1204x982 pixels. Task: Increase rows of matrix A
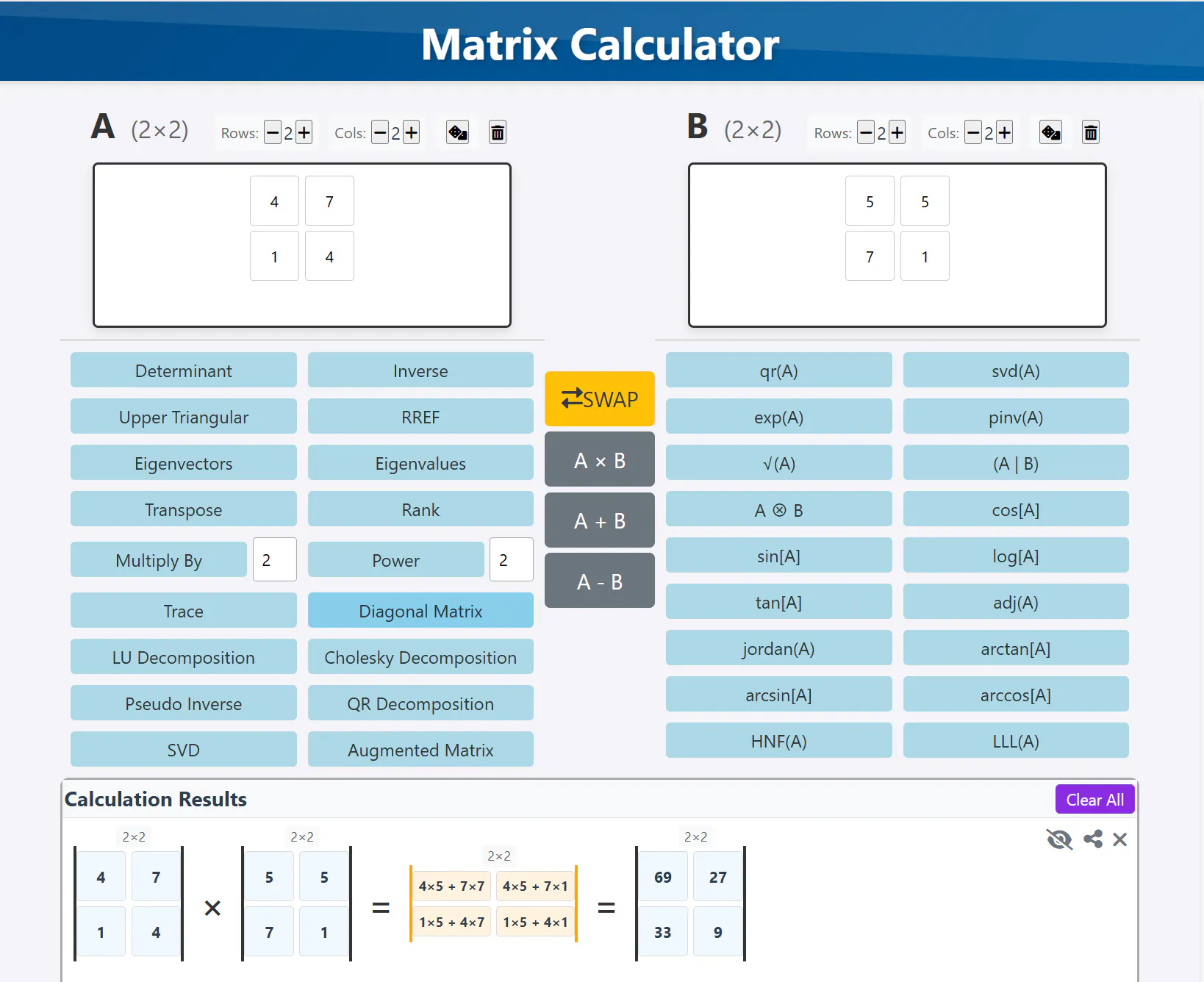304,133
